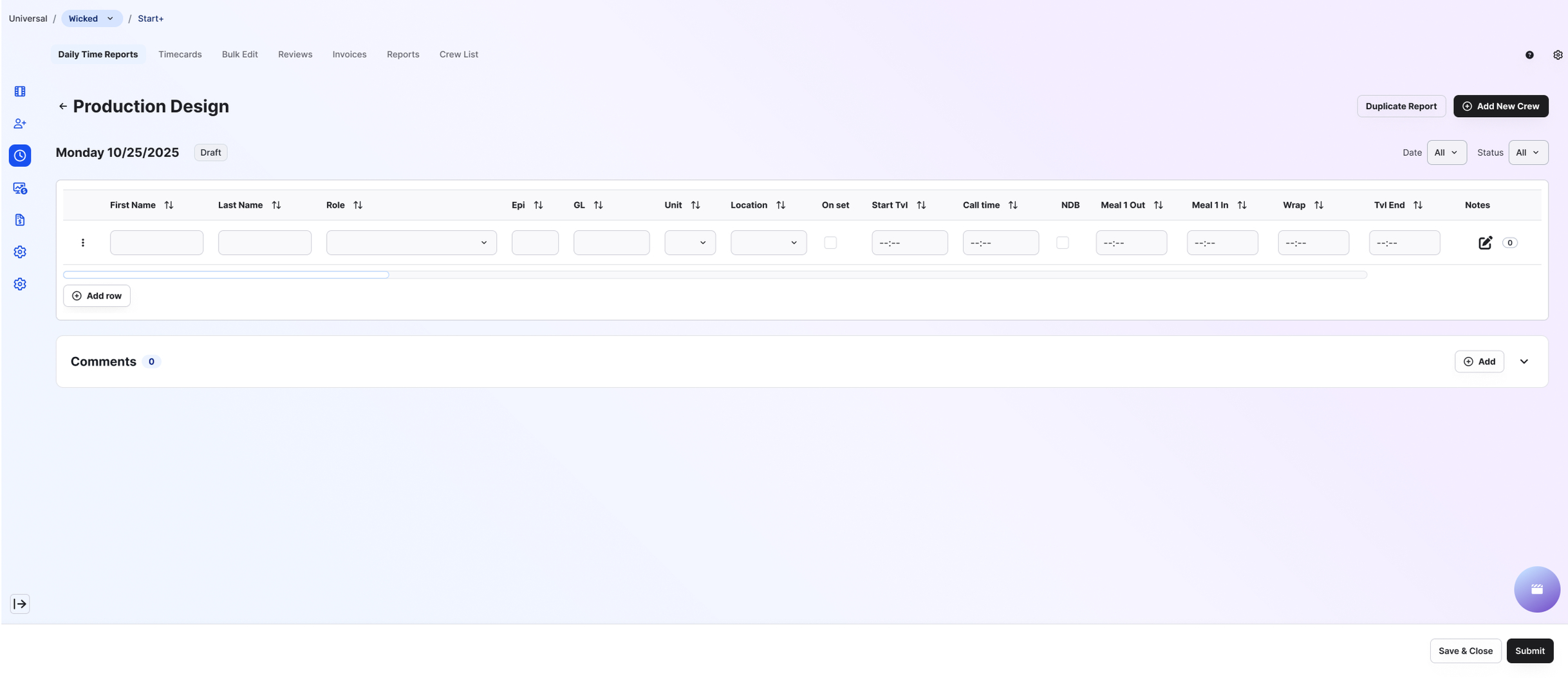Viewport: 1568px width, 678px height.
Task: Switch to the Timecards tab
Action: [180, 54]
